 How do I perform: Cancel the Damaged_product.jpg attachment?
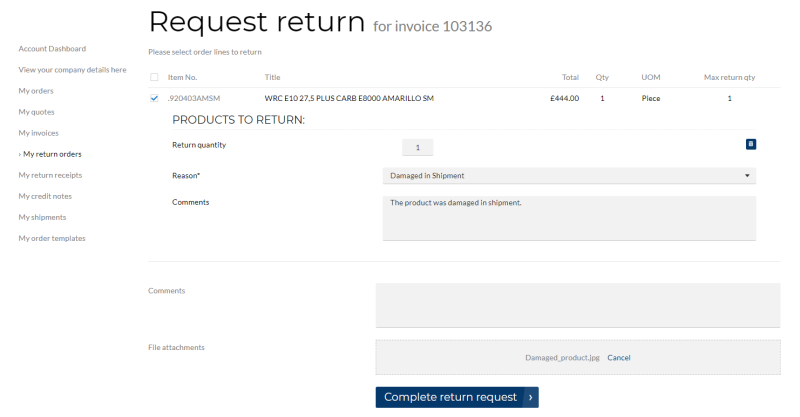click(618, 358)
